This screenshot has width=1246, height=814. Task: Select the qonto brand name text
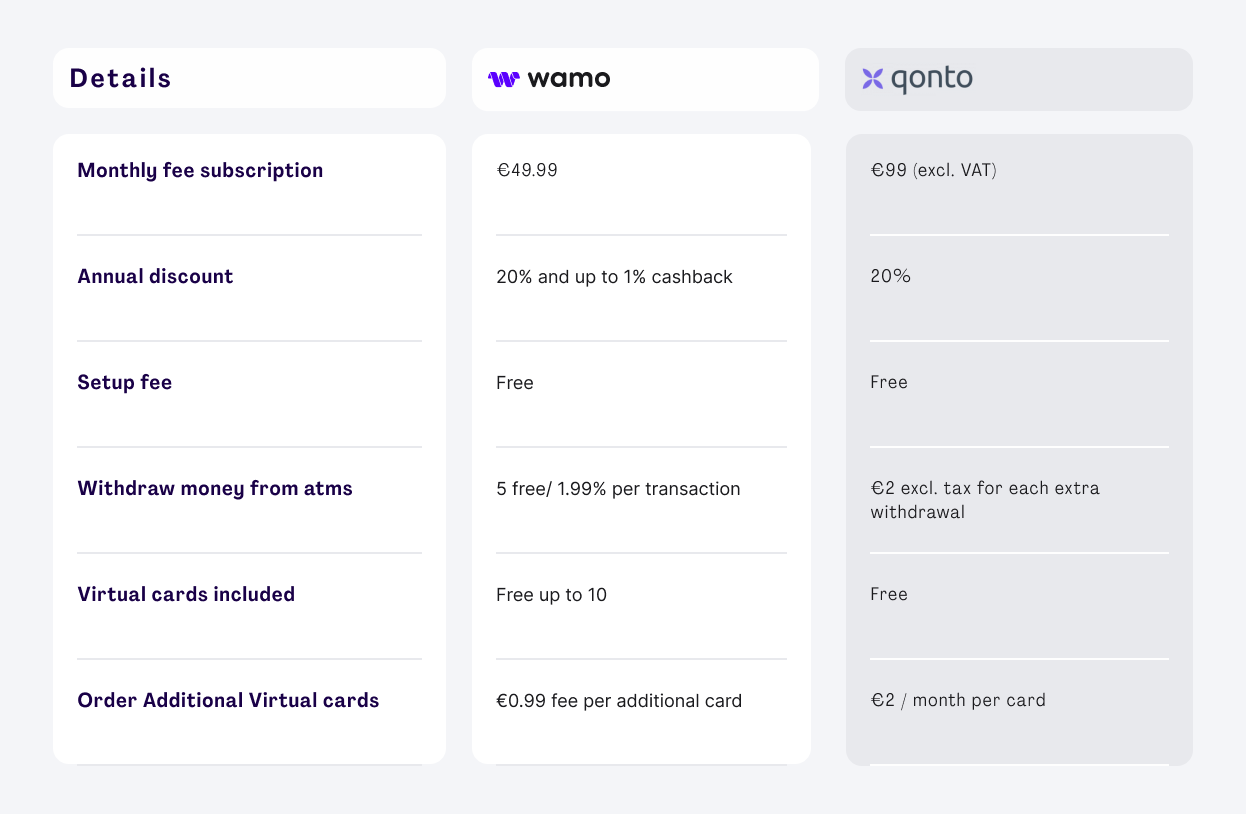click(x=931, y=79)
